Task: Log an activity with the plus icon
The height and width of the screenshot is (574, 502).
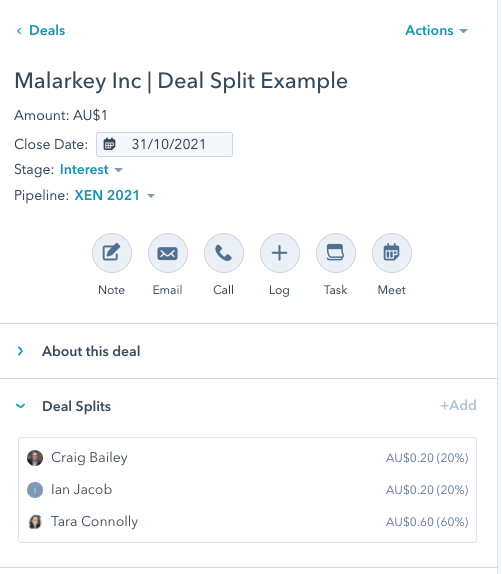Action: click(x=280, y=253)
